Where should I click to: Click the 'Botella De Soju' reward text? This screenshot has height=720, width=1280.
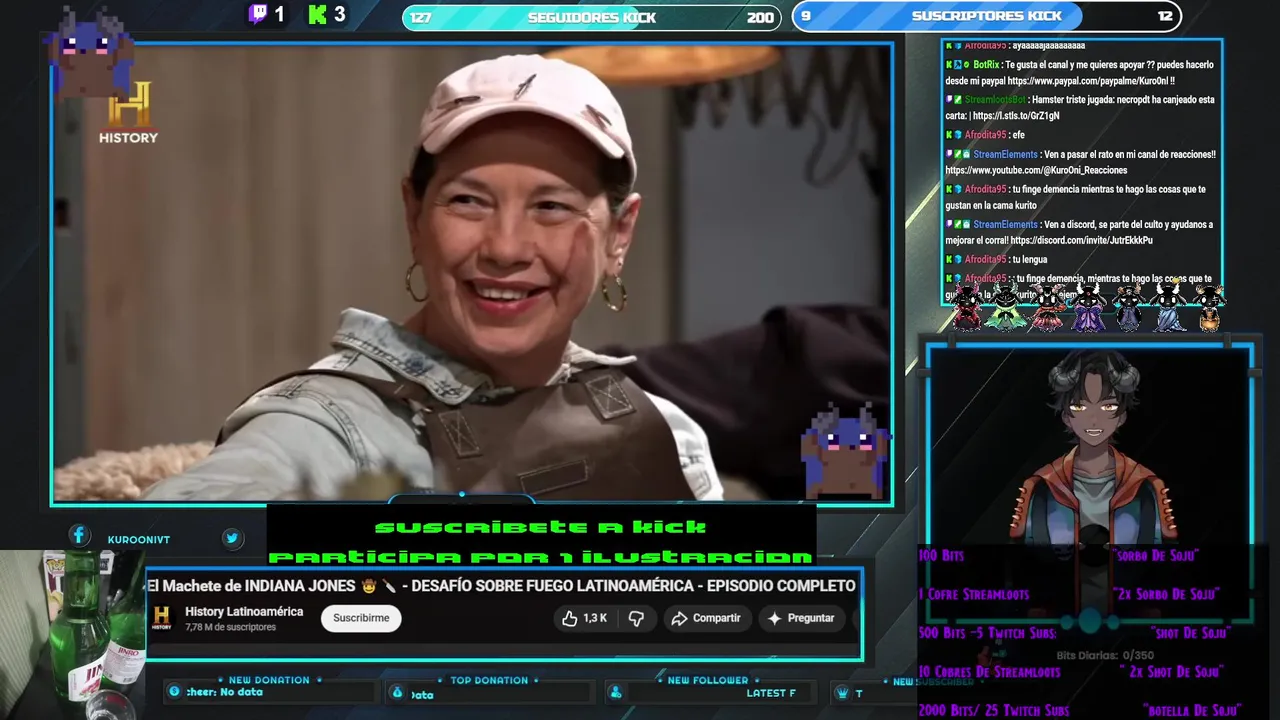(x=1194, y=711)
